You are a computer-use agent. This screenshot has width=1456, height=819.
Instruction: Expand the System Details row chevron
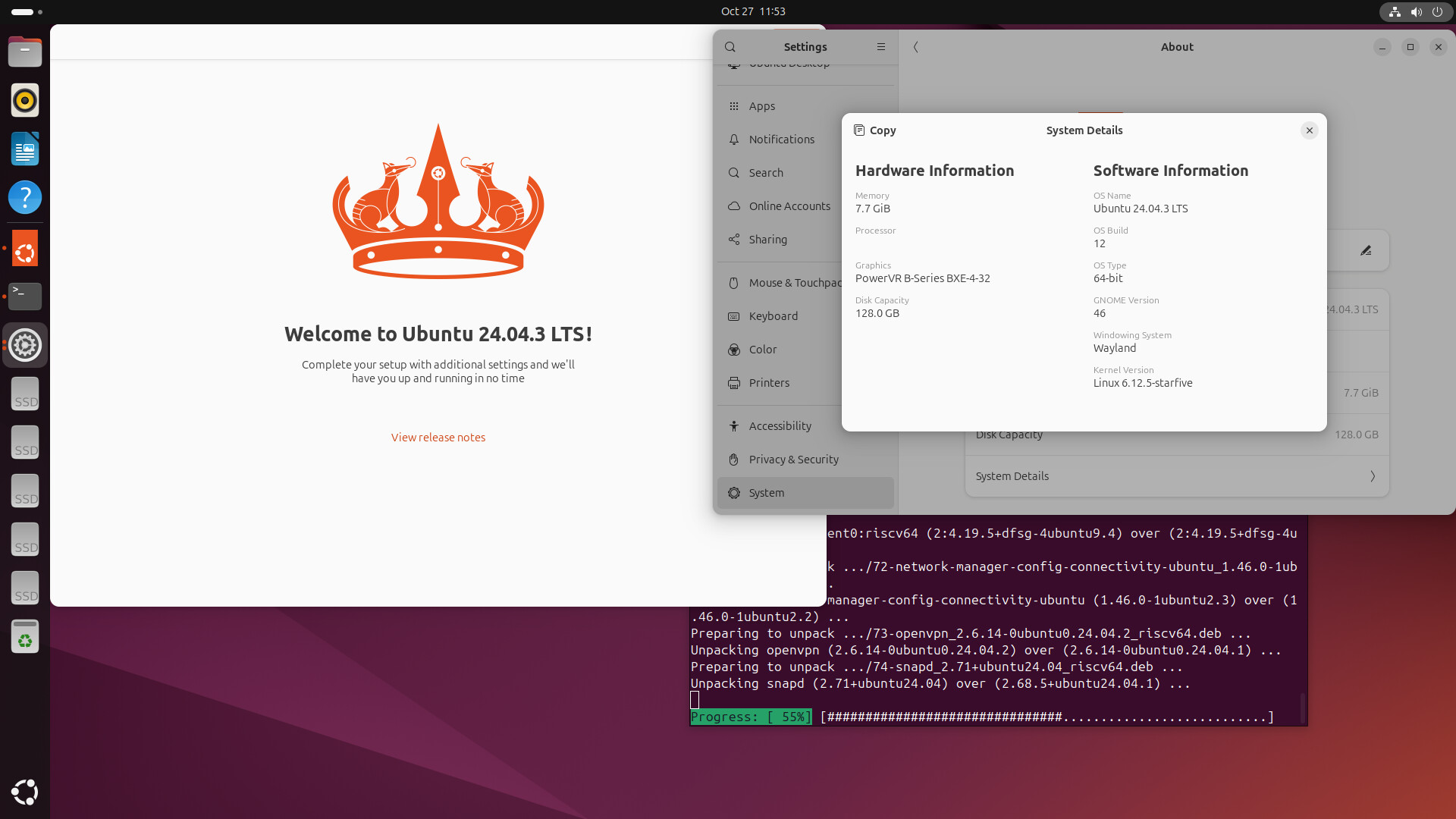pos(1372,476)
